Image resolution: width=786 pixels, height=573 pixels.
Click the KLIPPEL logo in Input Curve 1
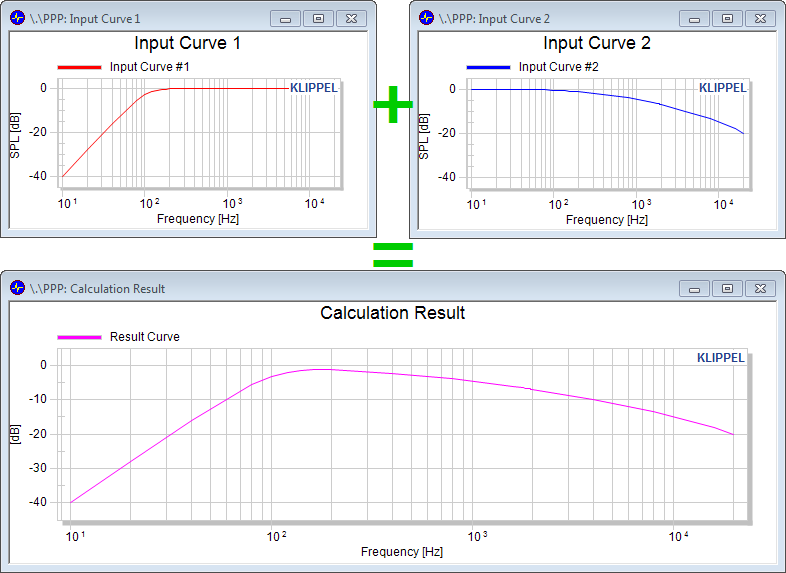(313, 88)
